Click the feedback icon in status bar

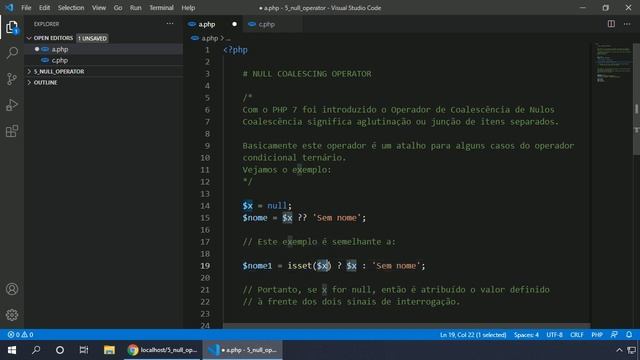click(x=614, y=335)
